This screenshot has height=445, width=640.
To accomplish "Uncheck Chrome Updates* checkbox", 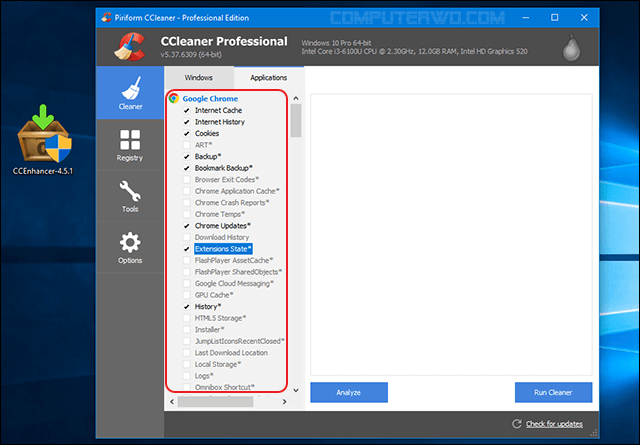I will pos(187,226).
